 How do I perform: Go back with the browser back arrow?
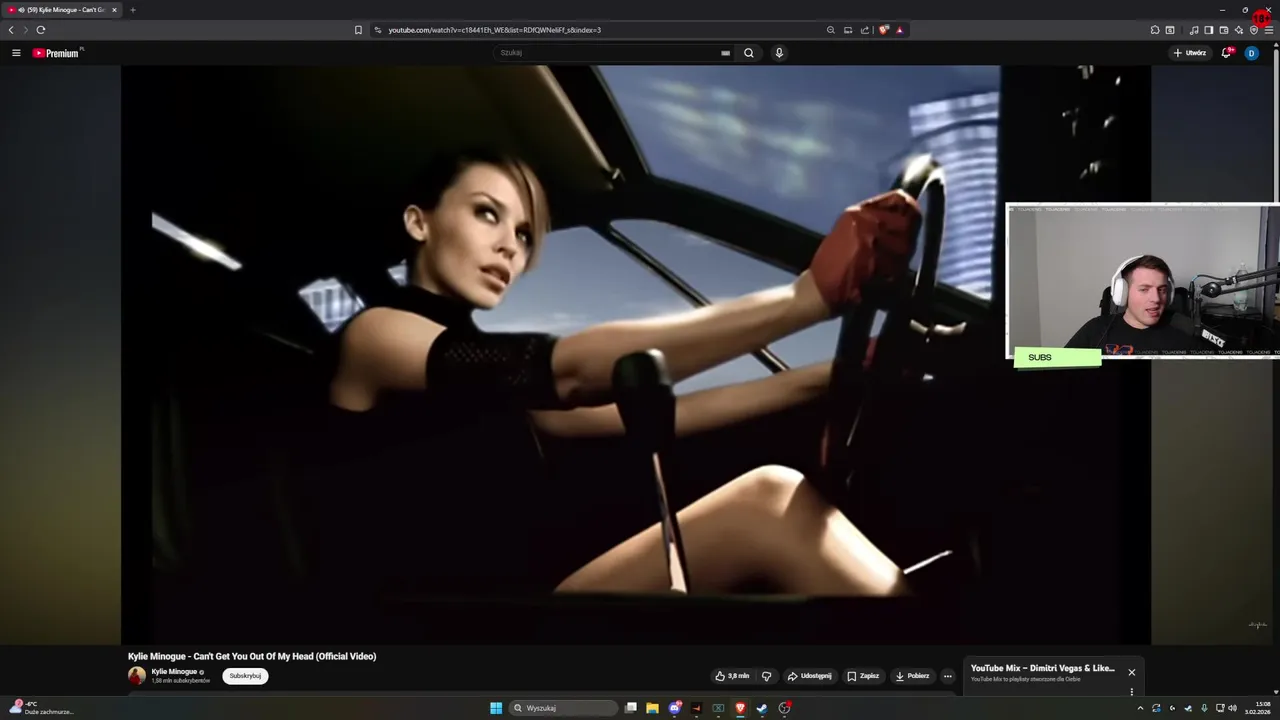tap(11, 30)
